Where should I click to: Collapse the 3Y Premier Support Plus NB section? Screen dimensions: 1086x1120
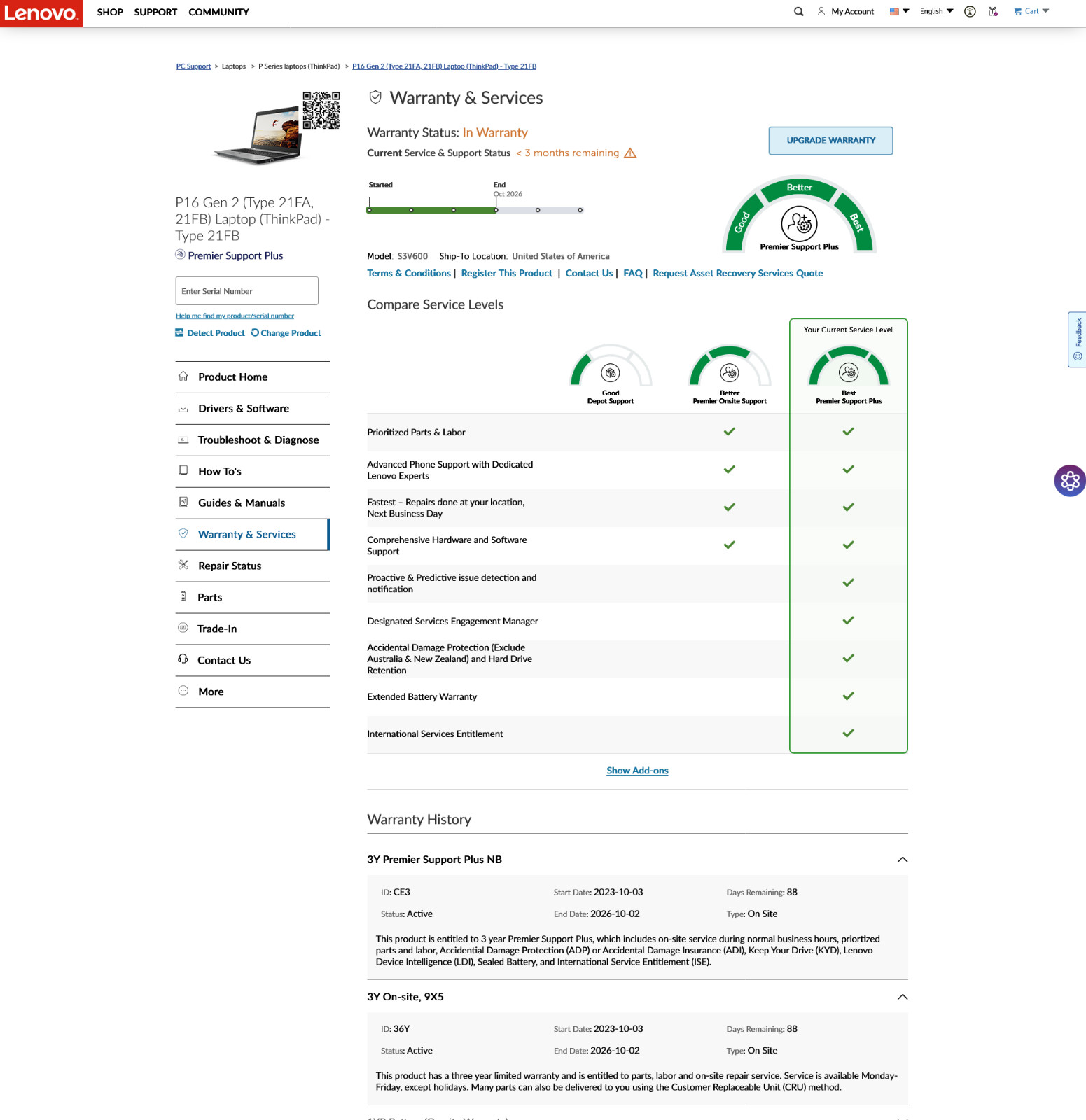pos(903,860)
